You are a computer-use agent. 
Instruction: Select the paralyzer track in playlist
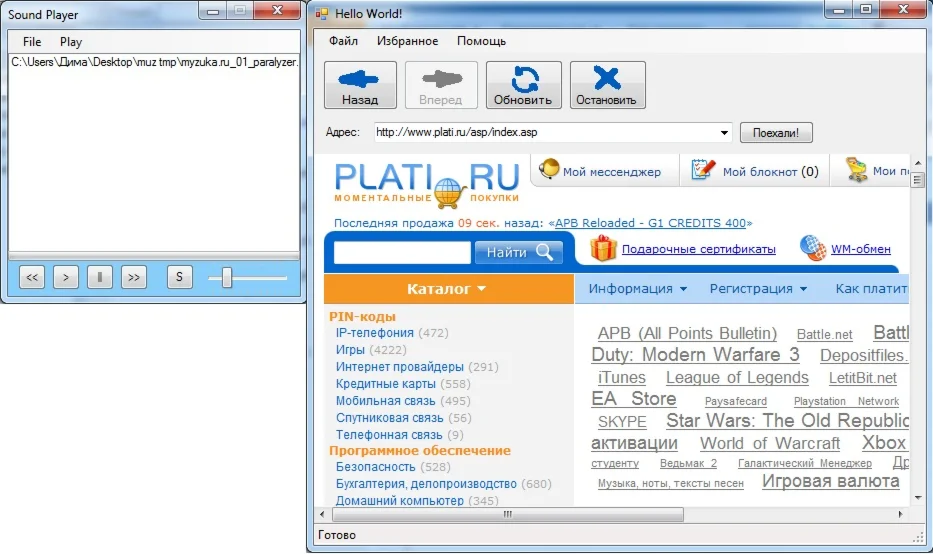154,62
